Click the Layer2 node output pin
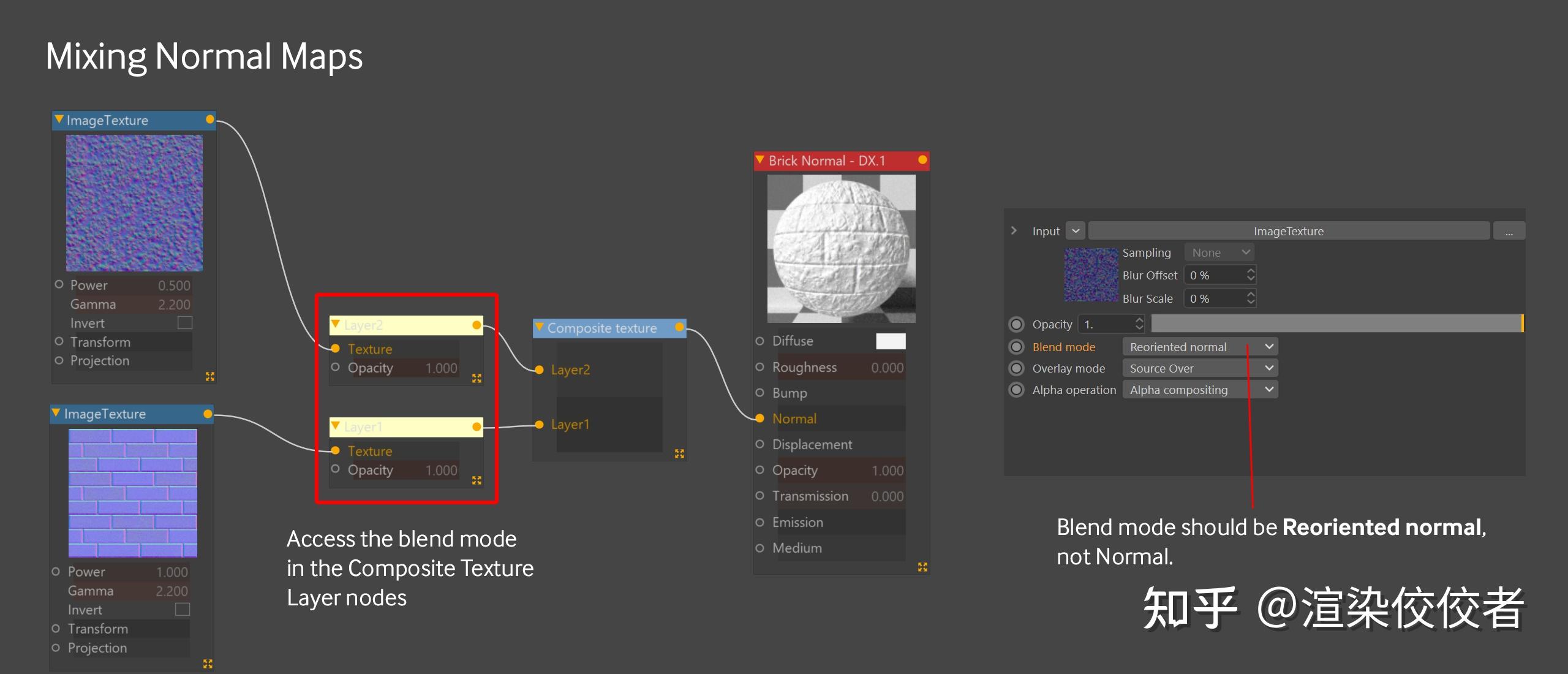Viewport: 1568px width, 674px height. [x=477, y=325]
